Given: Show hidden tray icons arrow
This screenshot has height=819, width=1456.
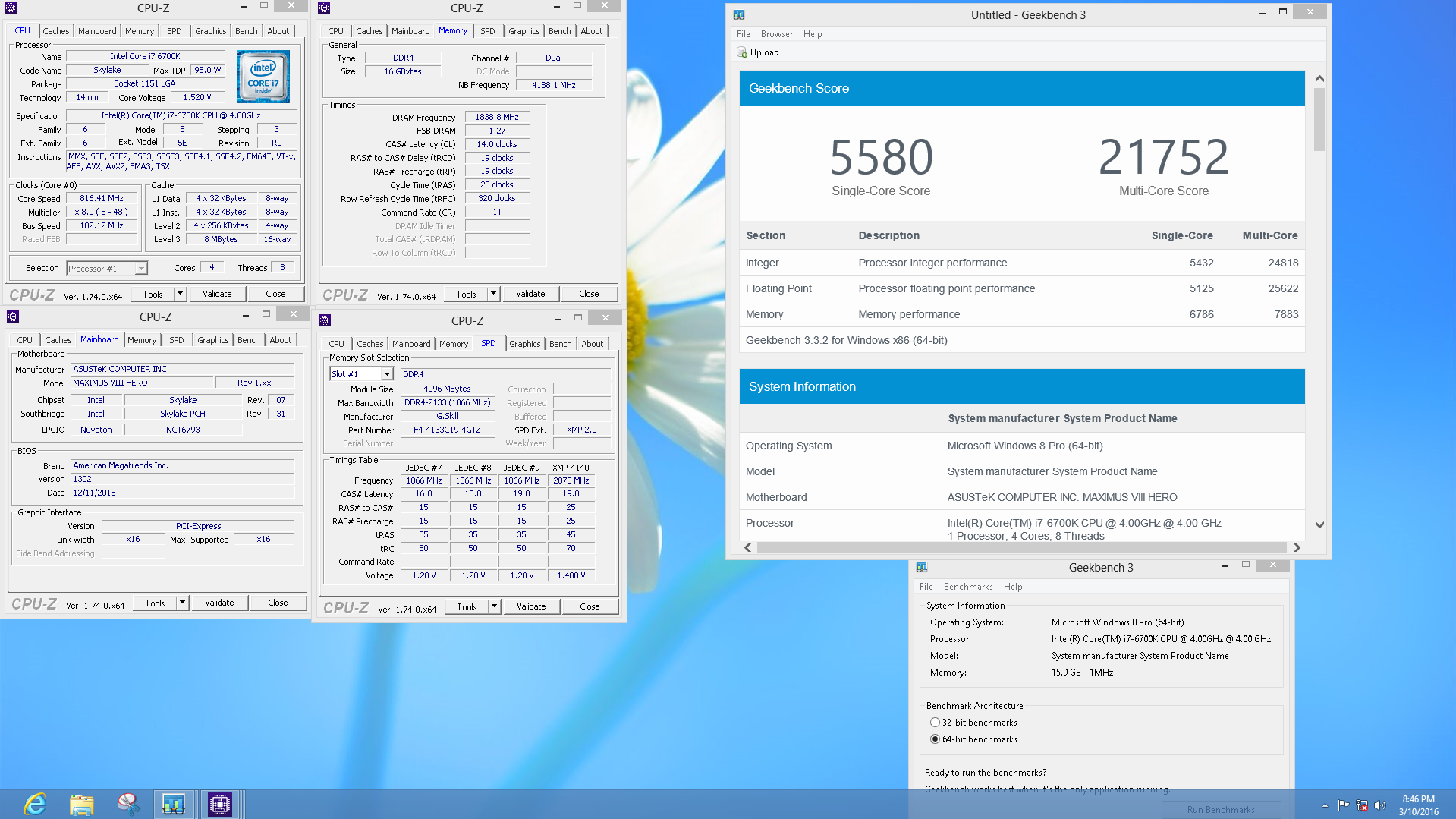Looking at the screenshot, I should click(1325, 805).
